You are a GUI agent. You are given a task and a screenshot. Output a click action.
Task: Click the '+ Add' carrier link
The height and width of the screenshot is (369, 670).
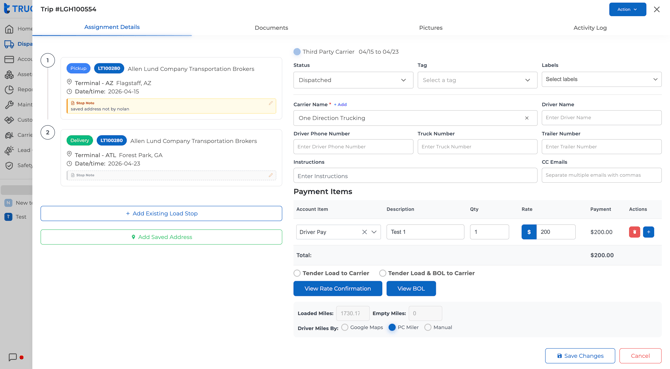tap(341, 105)
